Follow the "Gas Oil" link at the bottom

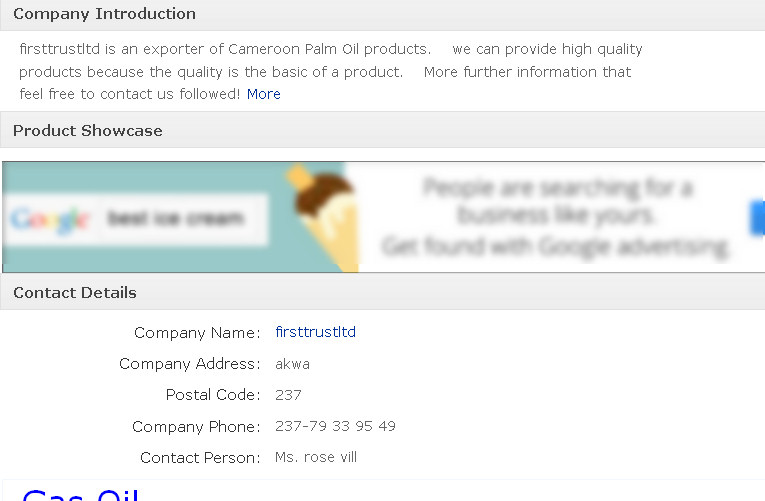[x=80, y=494]
